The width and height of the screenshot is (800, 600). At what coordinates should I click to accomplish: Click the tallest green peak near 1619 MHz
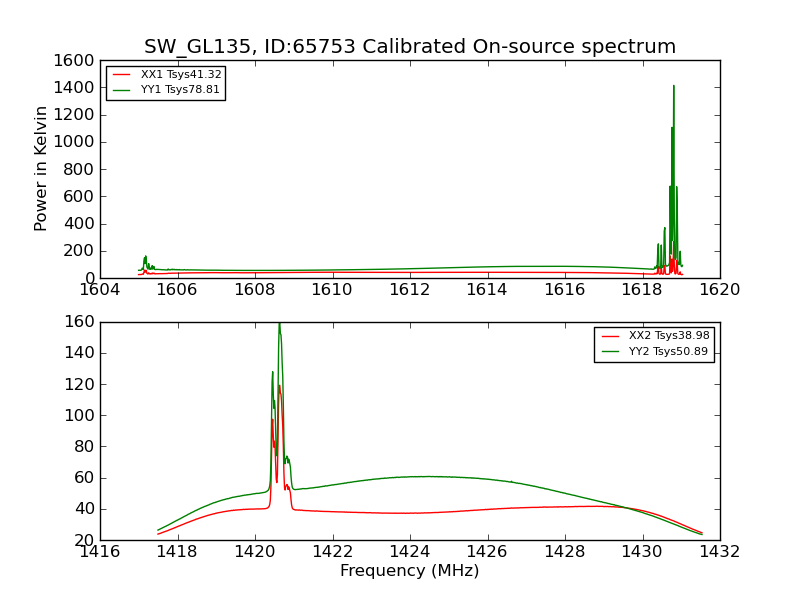click(673, 87)
